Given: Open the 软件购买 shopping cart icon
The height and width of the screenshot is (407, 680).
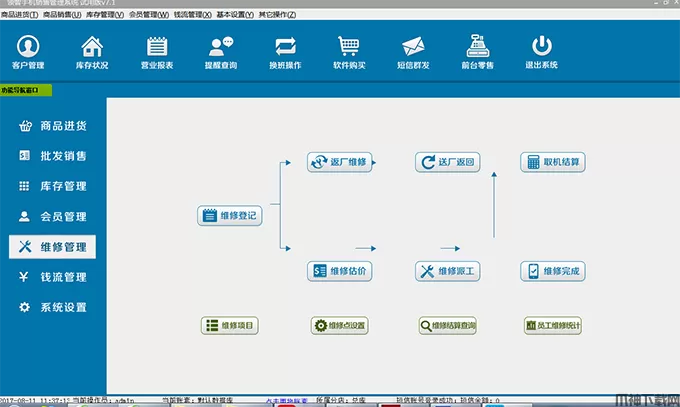Looking at the screenshot, I should point(349,52).
